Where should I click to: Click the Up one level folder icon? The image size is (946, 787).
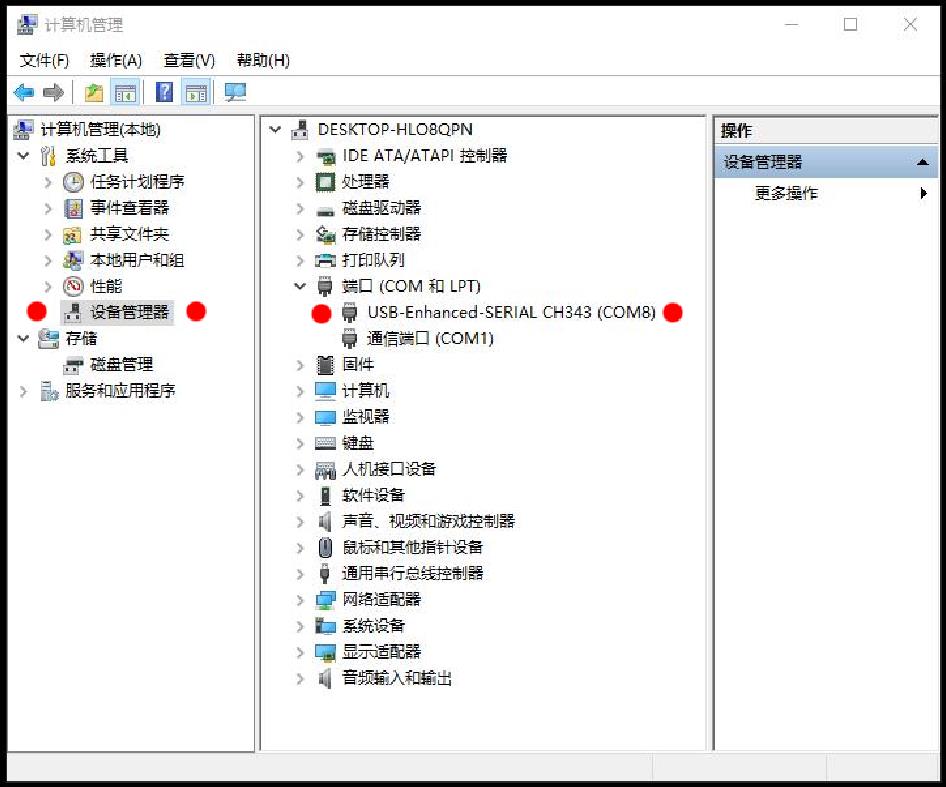94,92
